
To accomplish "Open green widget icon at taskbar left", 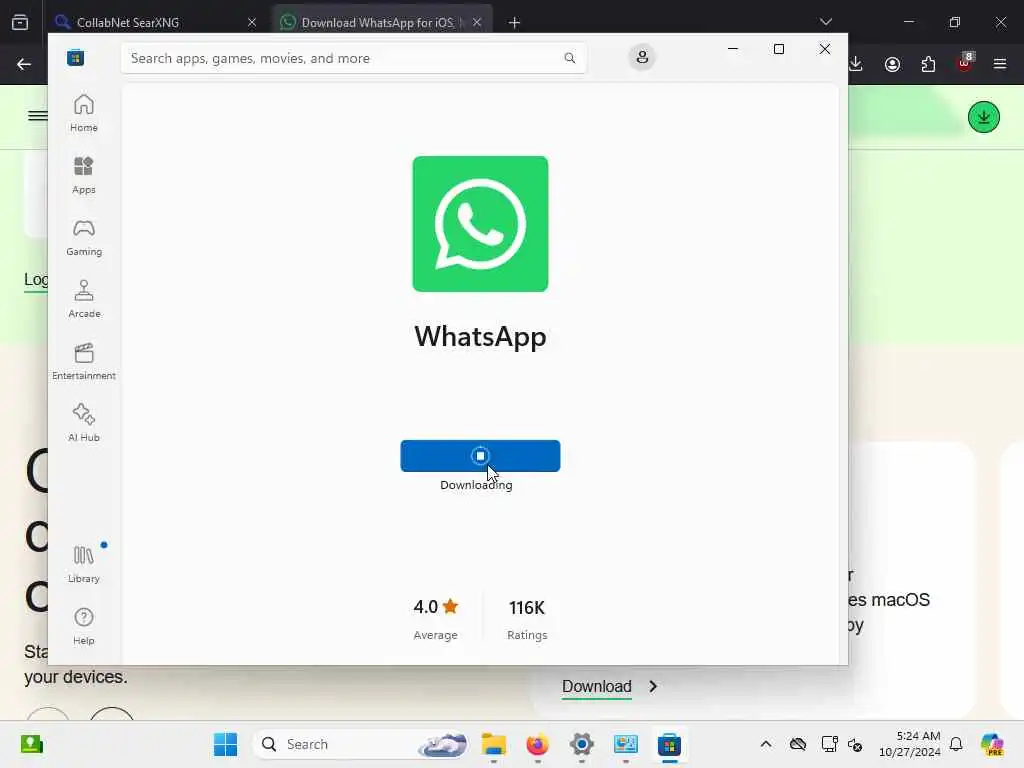I will click(31, 744).
